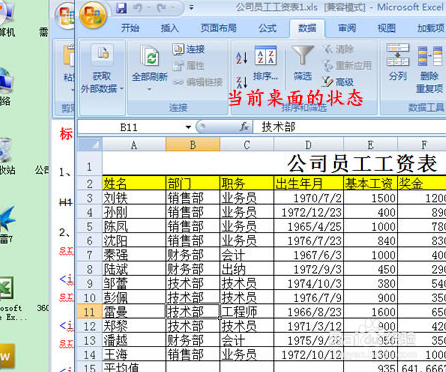Click the Redo arrow in quick access toolbar

pos(161,8)
